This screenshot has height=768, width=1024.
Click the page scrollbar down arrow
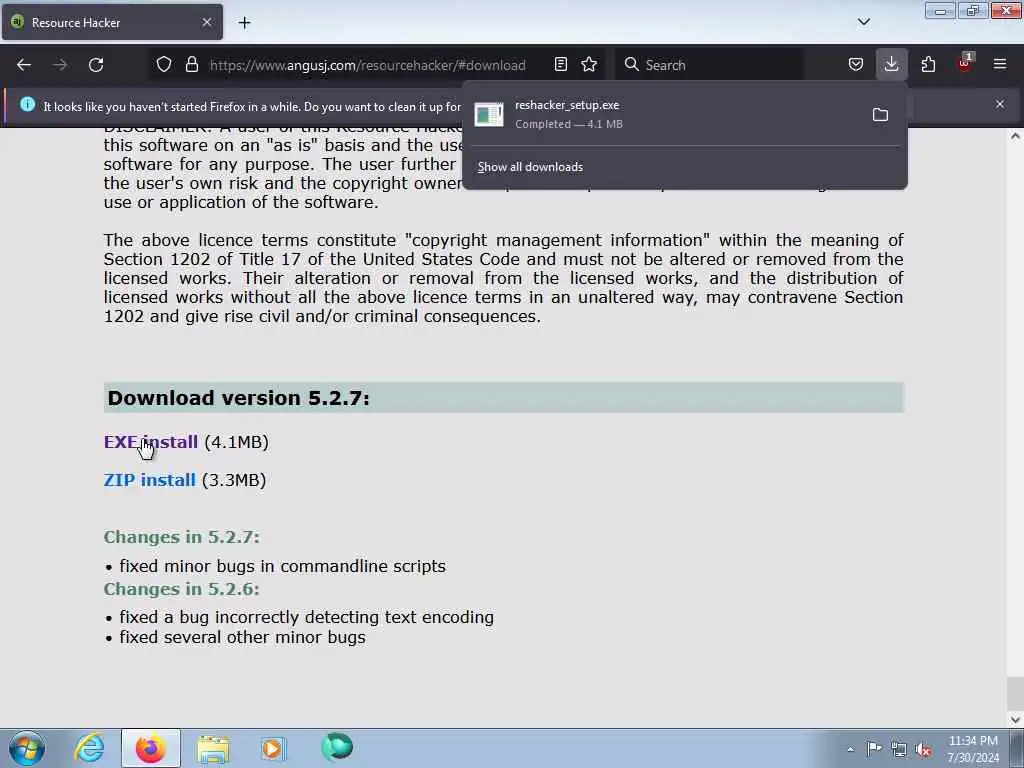(1015, 720)
